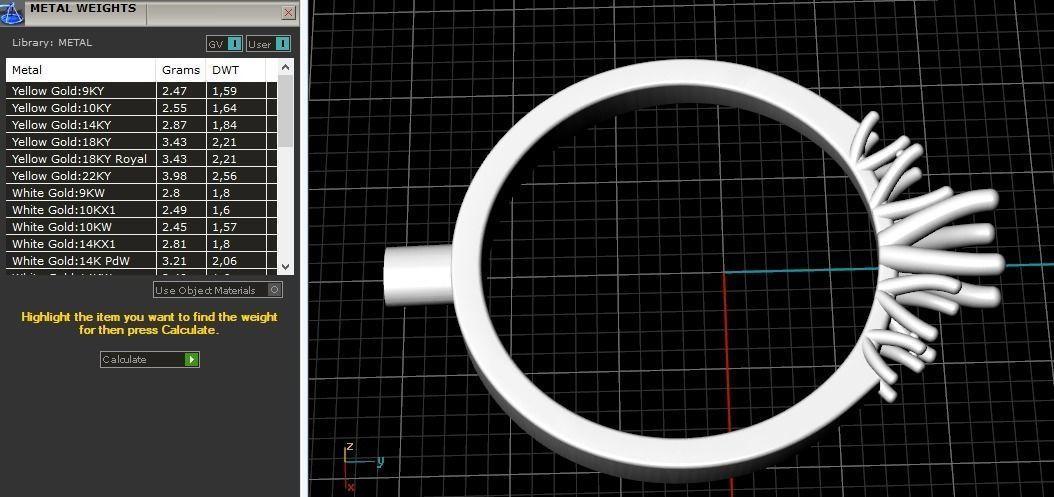
Task: Click the cylinder sprue on ring
Action: point(417,276)
